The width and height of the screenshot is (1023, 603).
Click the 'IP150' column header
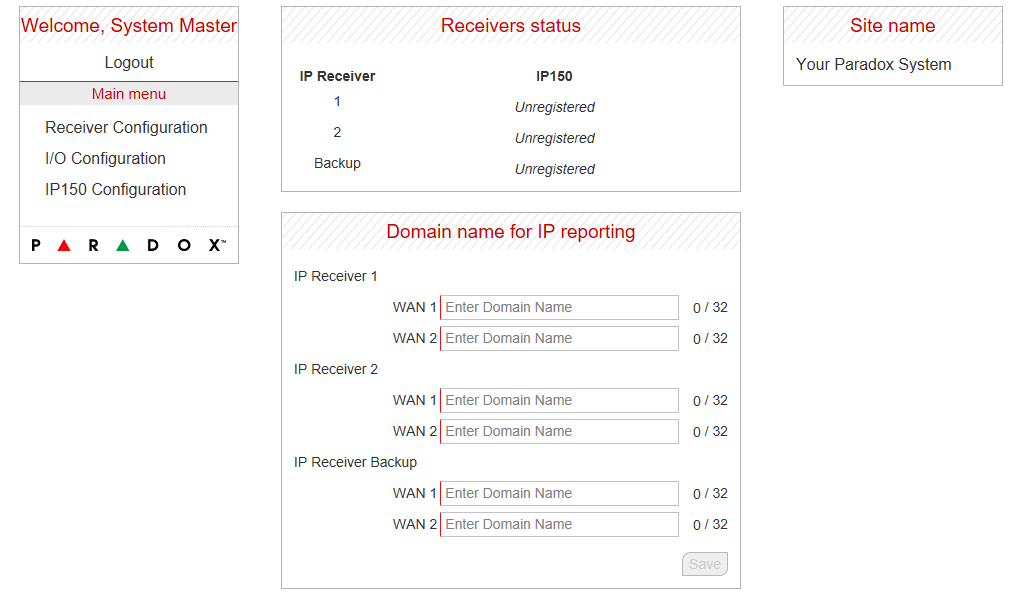click(x=554, y=76)
